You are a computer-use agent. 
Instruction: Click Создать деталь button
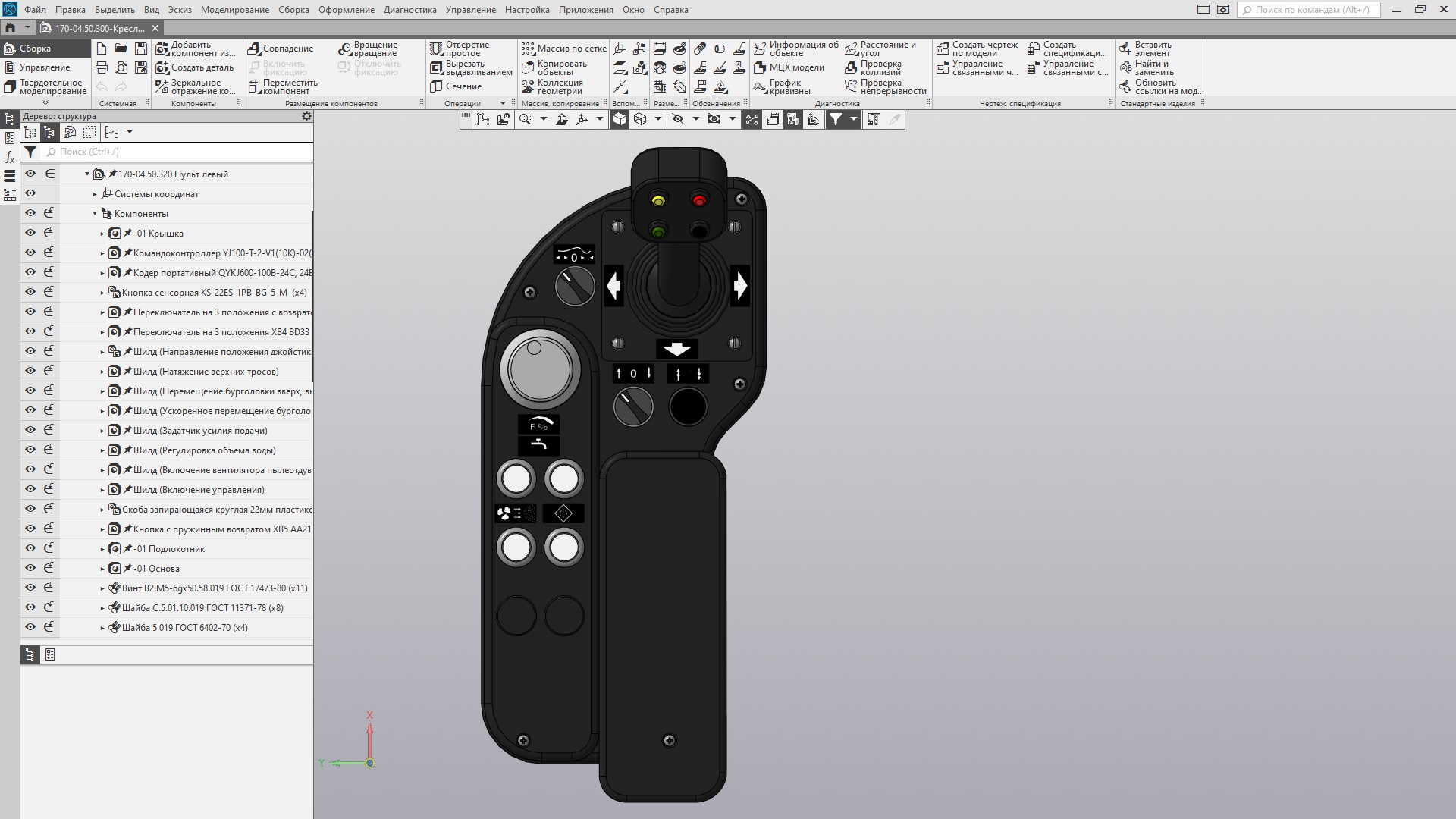(195, 67)
